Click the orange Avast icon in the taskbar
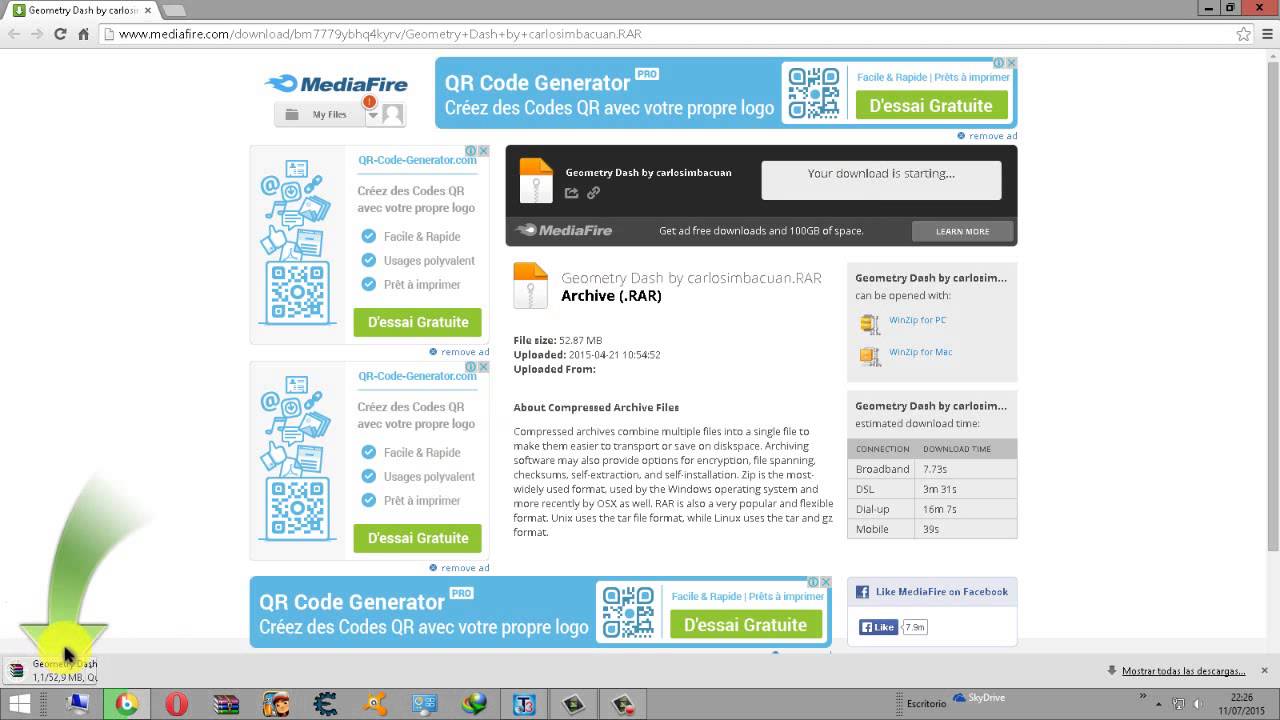The image size is (1280, 720). click(375, 704)
